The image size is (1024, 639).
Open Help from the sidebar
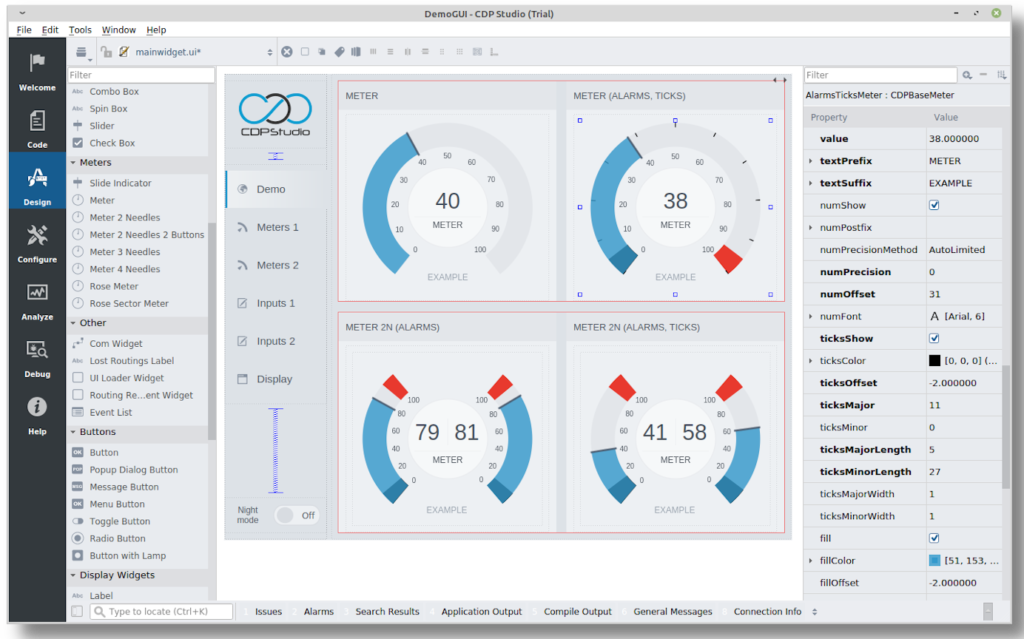pyautogui.click(x=37, y=415)
